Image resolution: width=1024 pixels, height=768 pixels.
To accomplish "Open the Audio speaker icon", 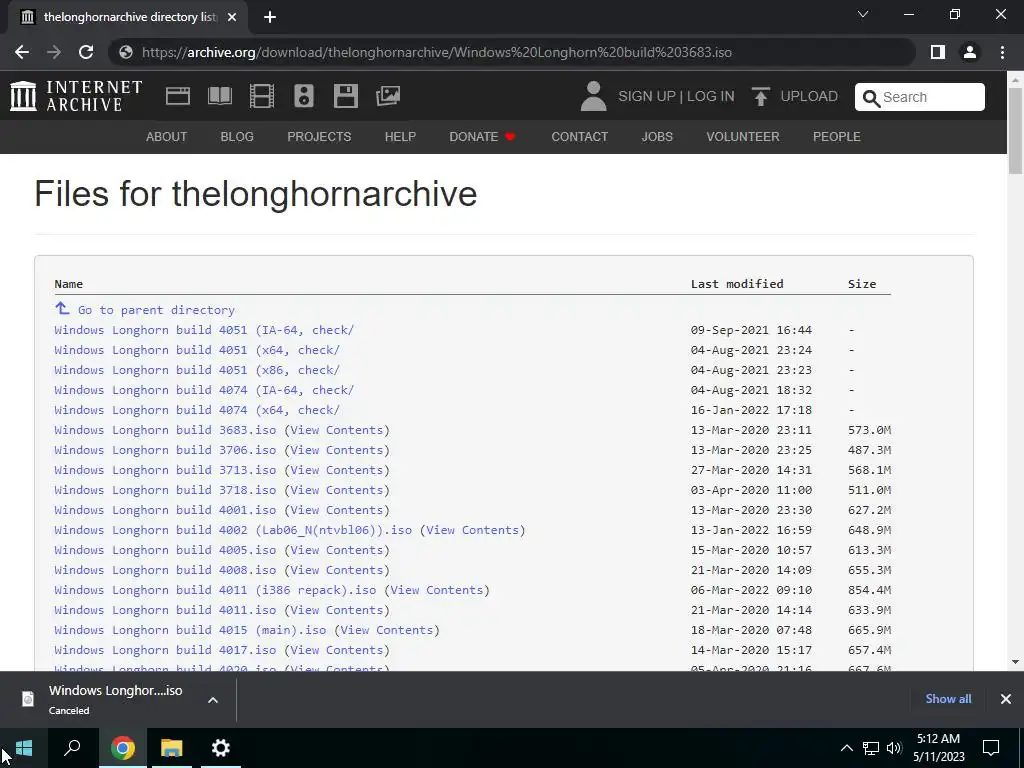I will [x=304, y=96].
